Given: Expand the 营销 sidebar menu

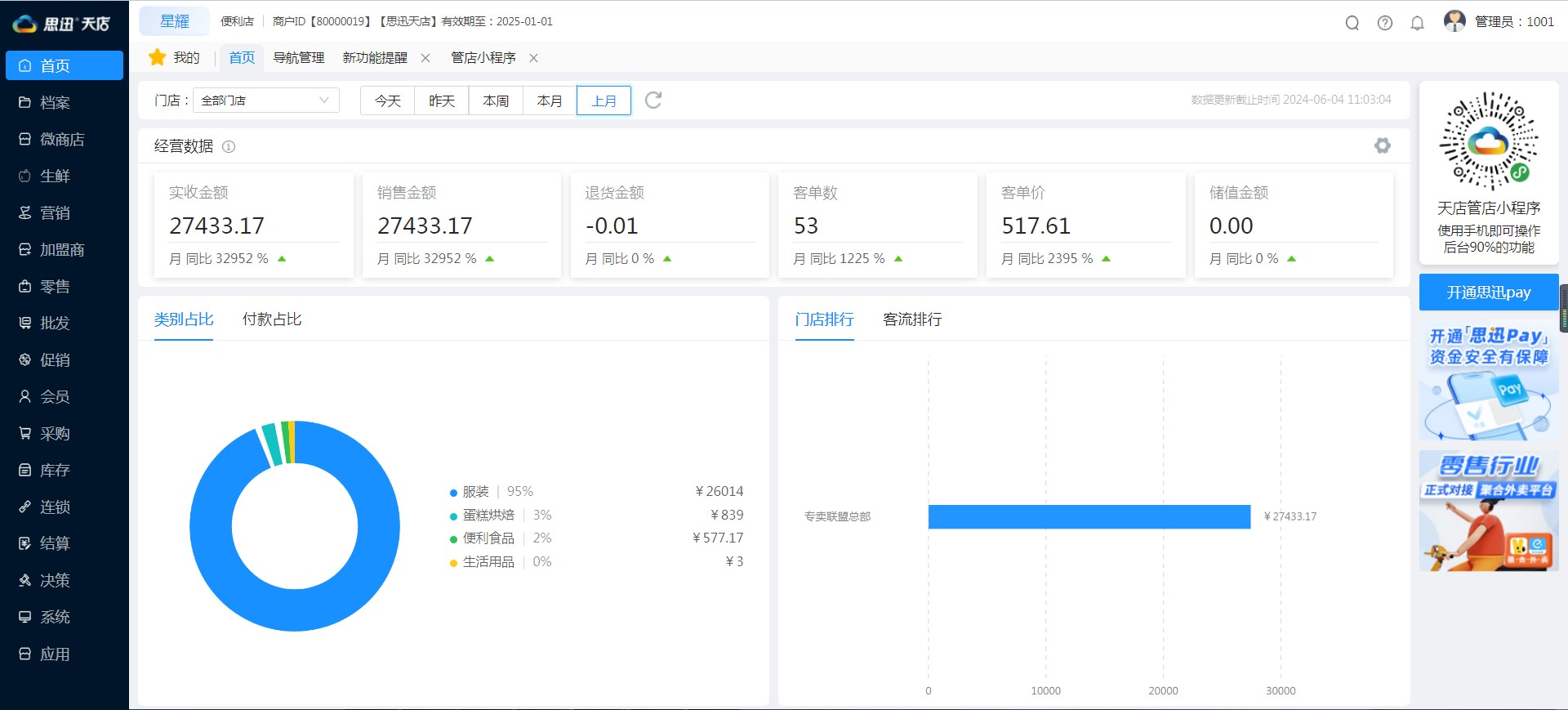Looking at the screenshot, I should click(56, 213).
